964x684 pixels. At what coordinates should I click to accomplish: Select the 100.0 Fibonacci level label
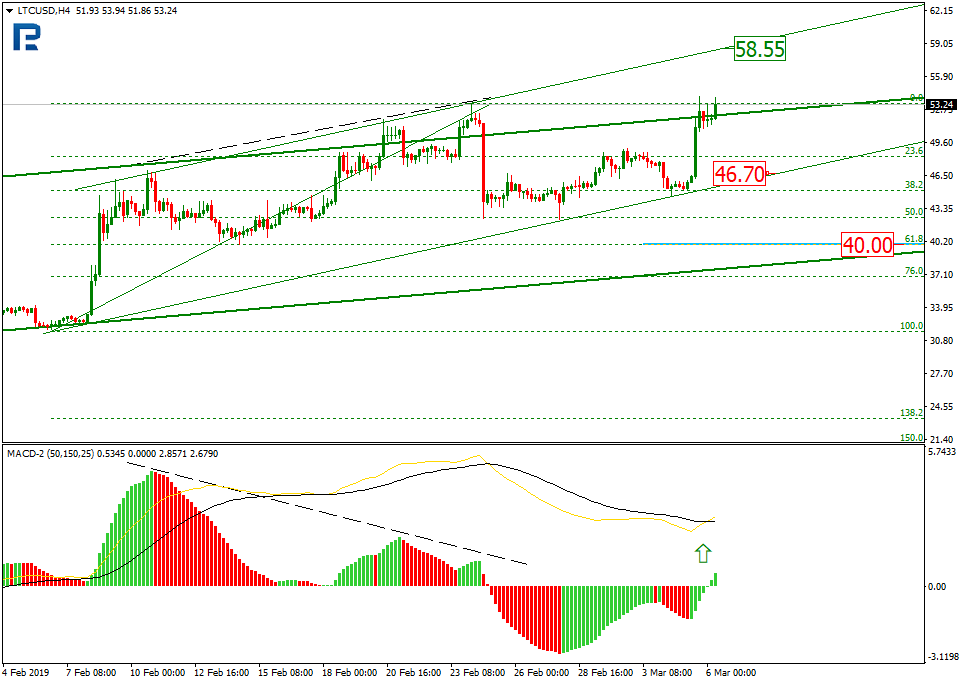click(x=911, y=326)
